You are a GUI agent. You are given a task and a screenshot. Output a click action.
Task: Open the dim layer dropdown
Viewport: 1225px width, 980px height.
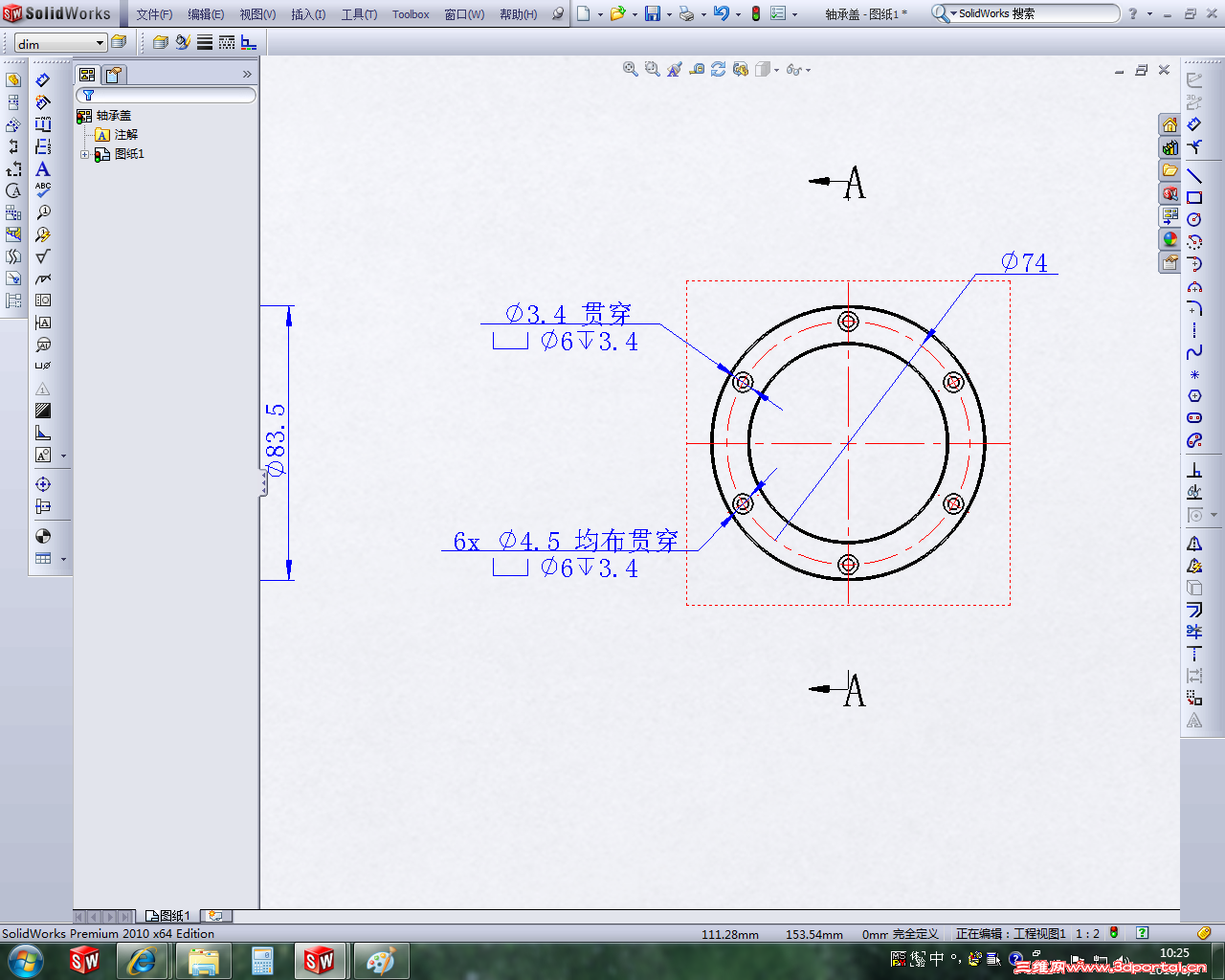click(x=100, y=43)
